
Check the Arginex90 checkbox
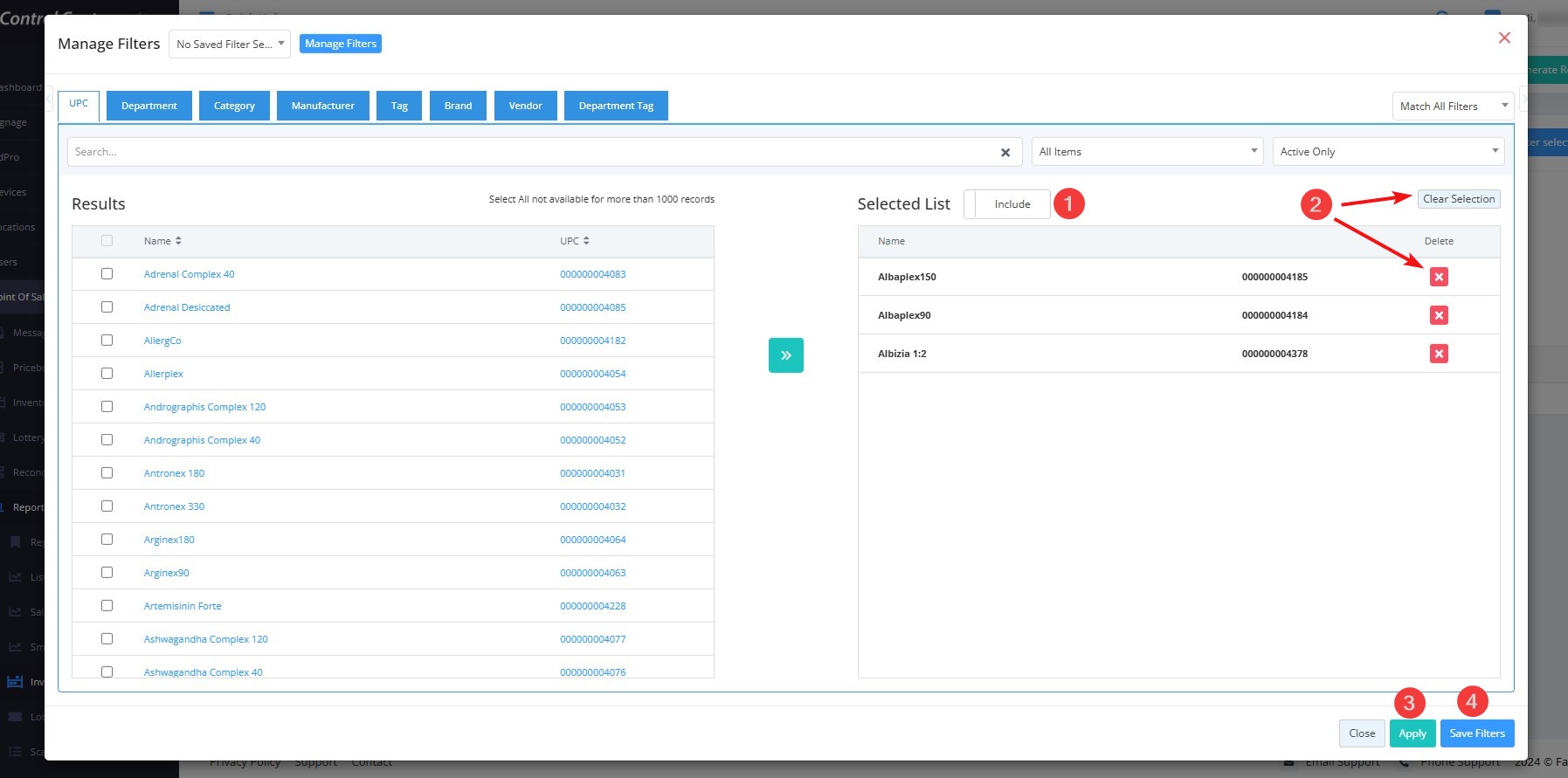[107, 573]
